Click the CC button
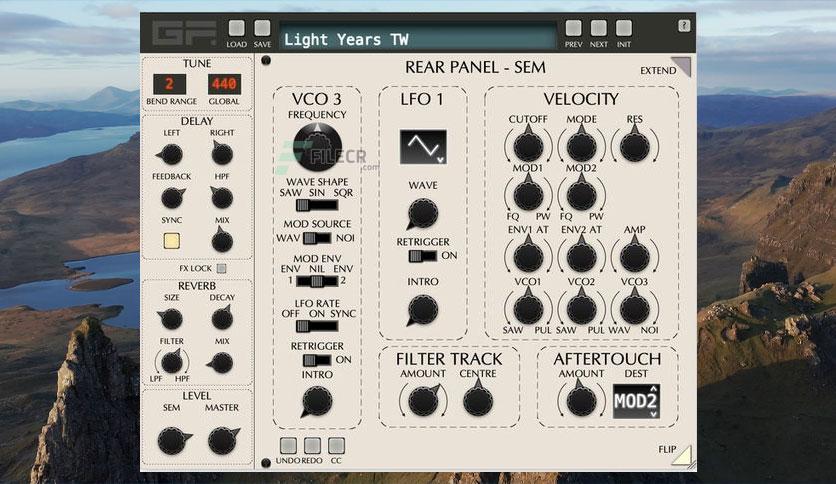The width and height of the screenshot is (836, 484). pos(336,446)
